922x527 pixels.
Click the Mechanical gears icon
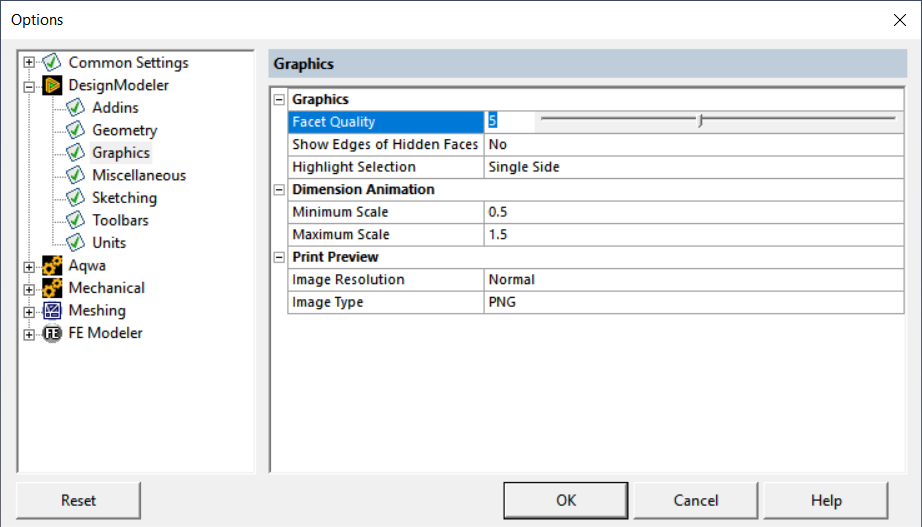tap(52, 288)
